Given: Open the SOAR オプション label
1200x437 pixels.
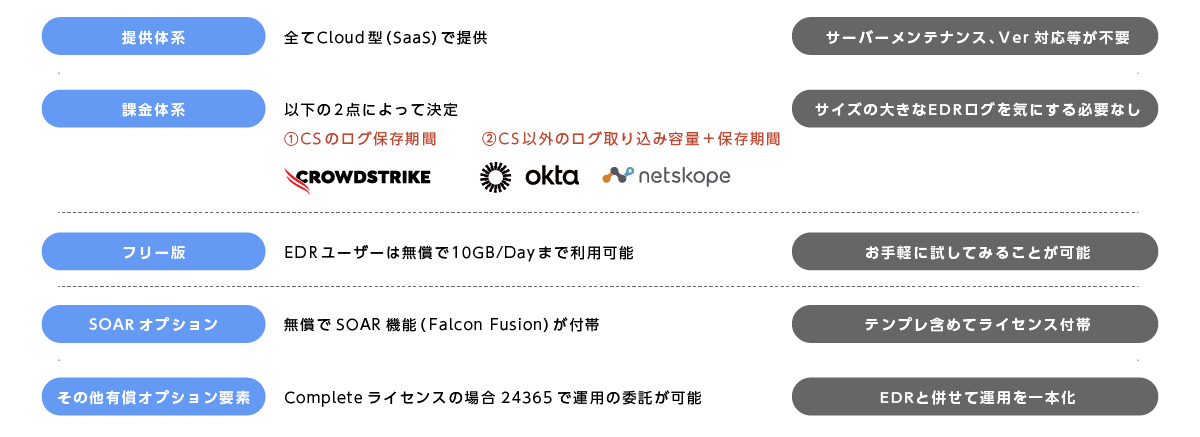Looking at the screenshot, I should tap(153, 324).
